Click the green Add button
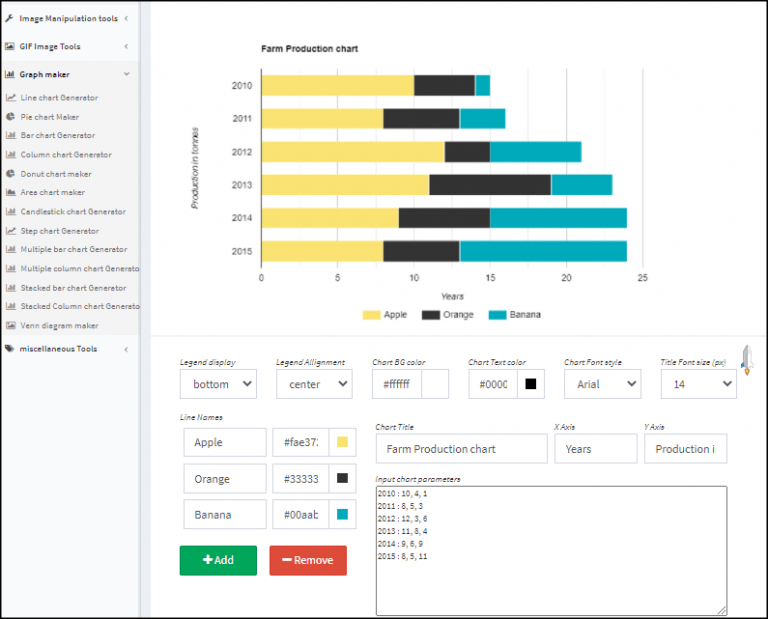 (218, 560)
